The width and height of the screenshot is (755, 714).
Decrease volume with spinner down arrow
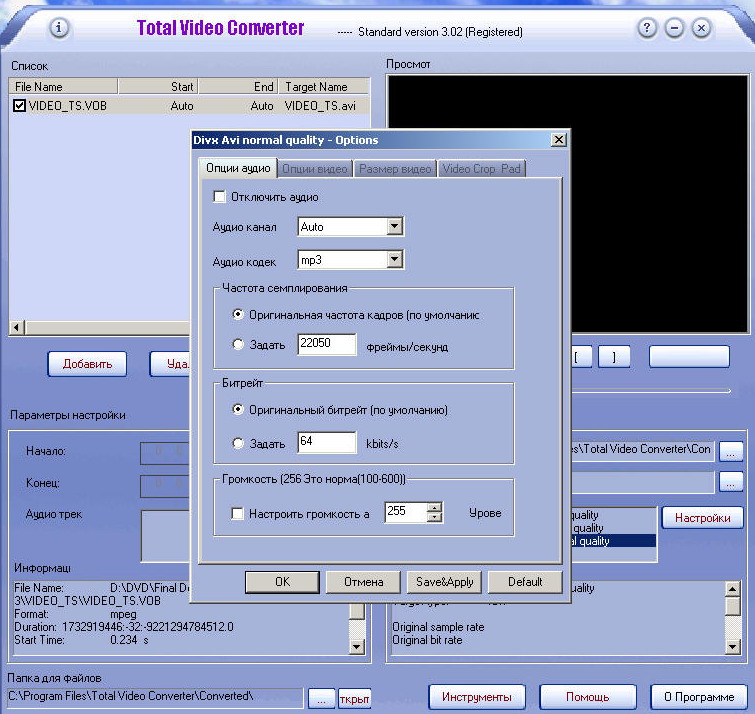pos(434,518)
